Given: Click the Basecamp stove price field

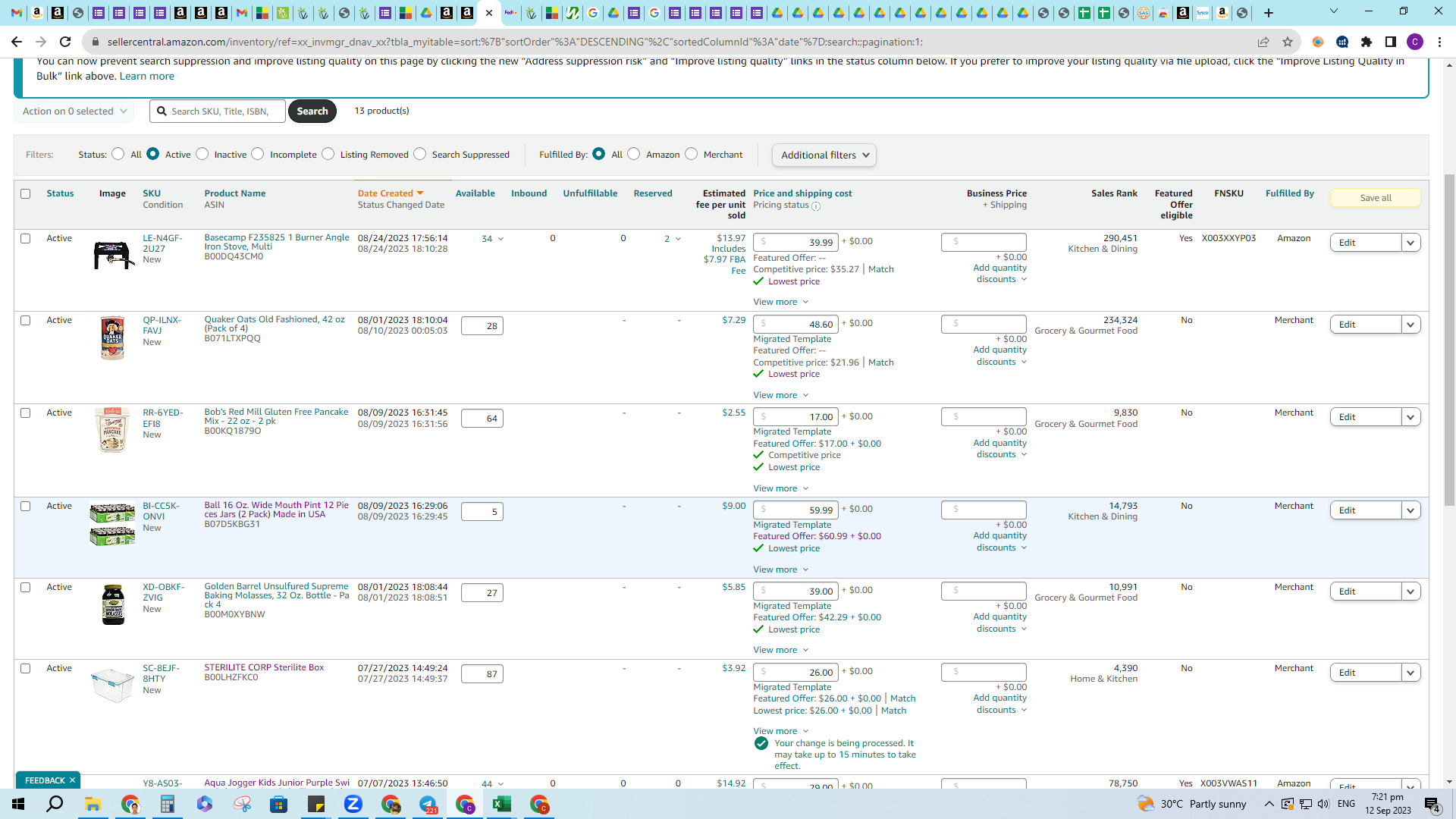Looking at the screenshot, I should (795, 243).
